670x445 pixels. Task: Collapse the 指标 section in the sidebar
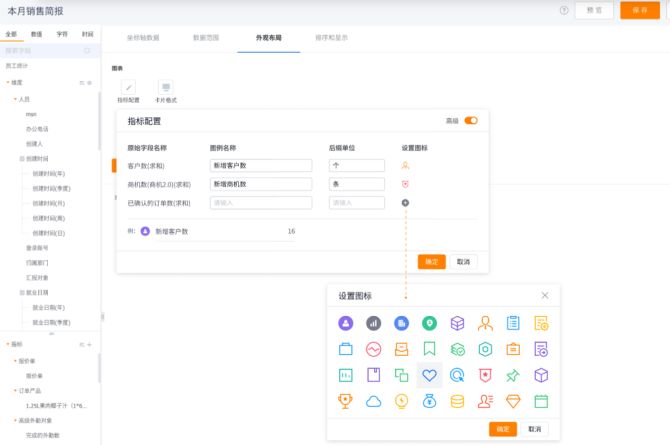point(8,344)
